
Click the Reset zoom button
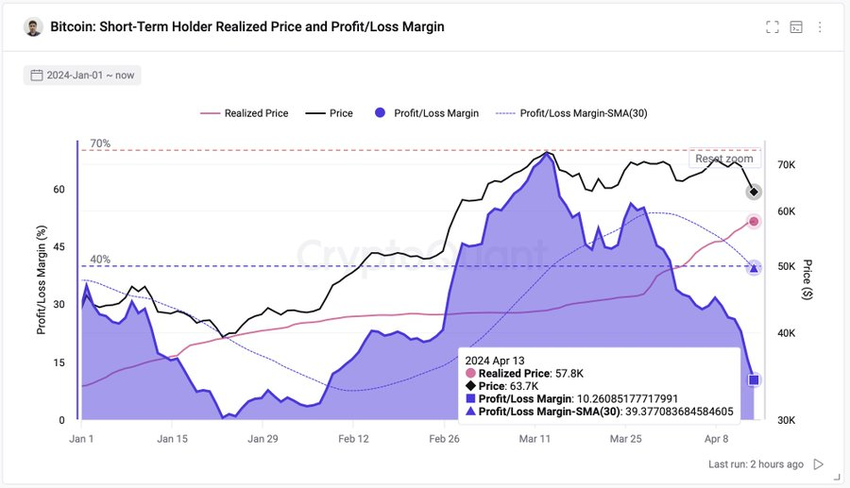click(x=724, y=159)
